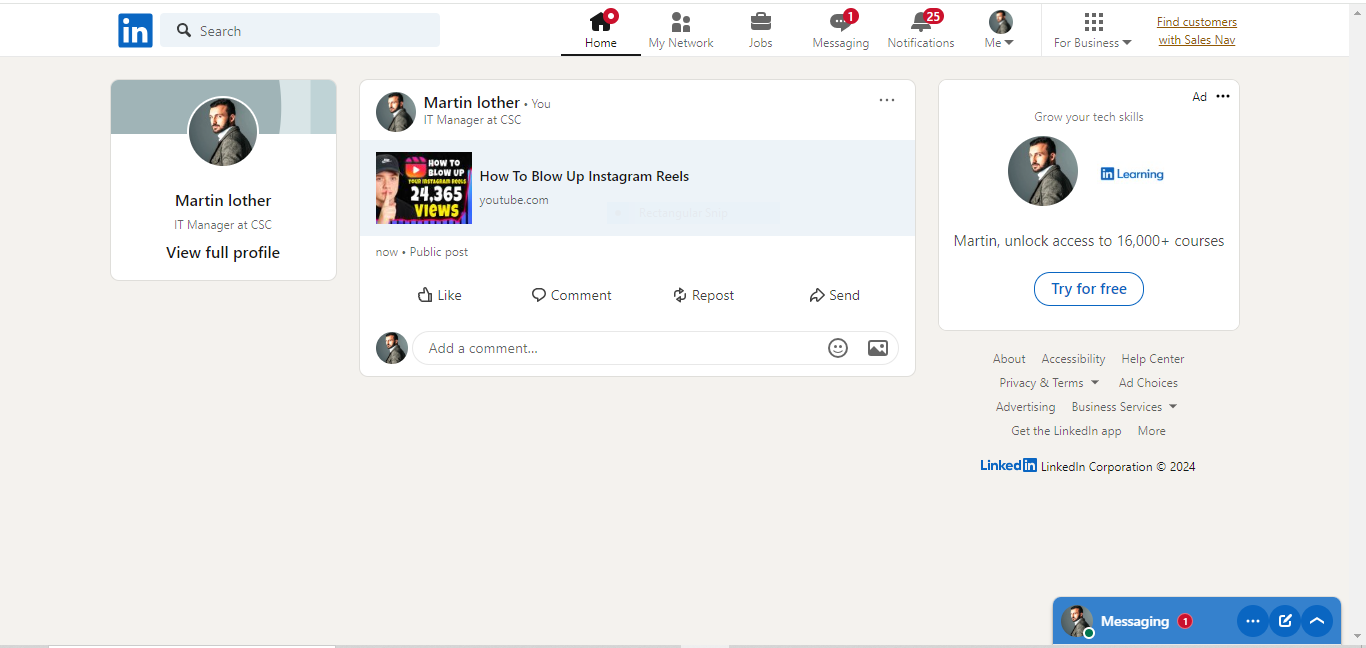
Task: Click youtube.com source text
Action: point(514,200)
